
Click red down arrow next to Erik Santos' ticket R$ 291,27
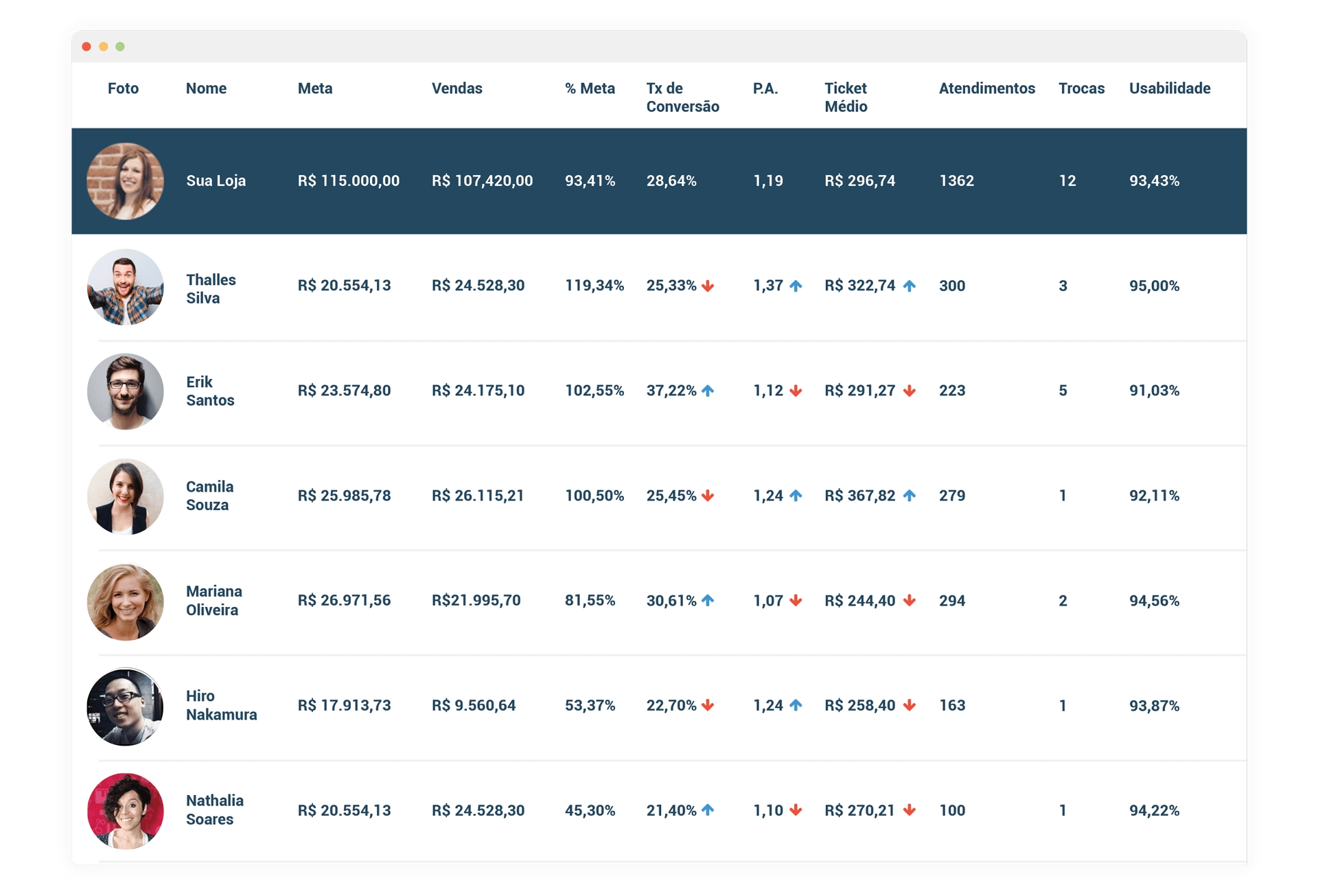click(x=910, y=391)
